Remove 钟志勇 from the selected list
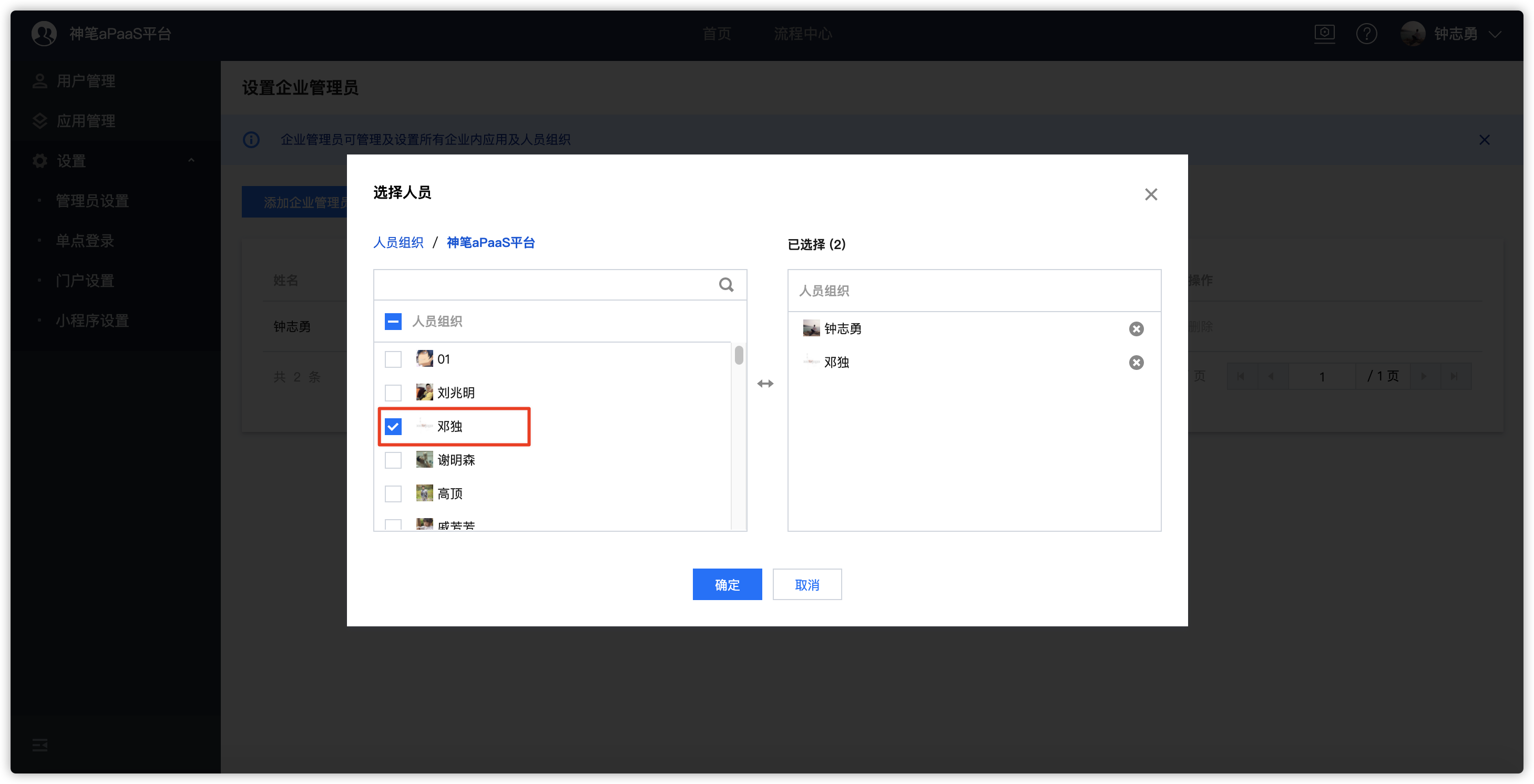Screen dimensions: 1534x784 tap(1136, 328)
